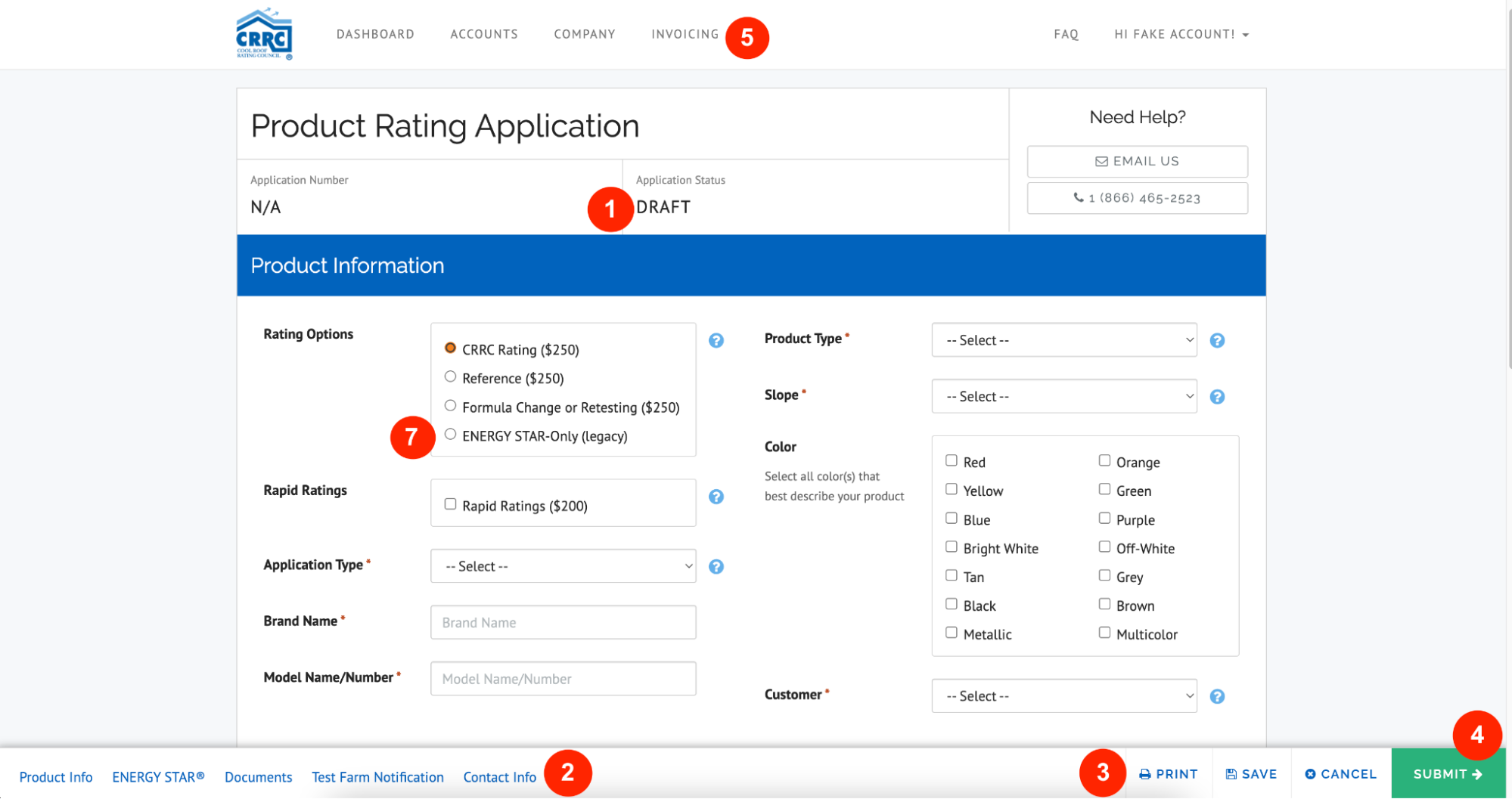This screenshot has width=1512, height=799.
Task: Open the Application Type select menu
Action: click(562, 565)
